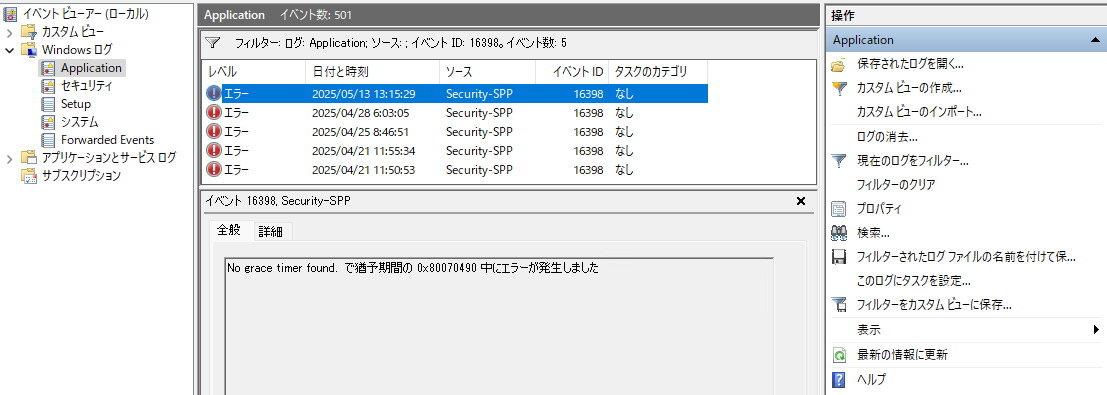This screenshot has height=395, width=1107.
Task: Click the save filter to custom view icon
Action: (839, 305)
